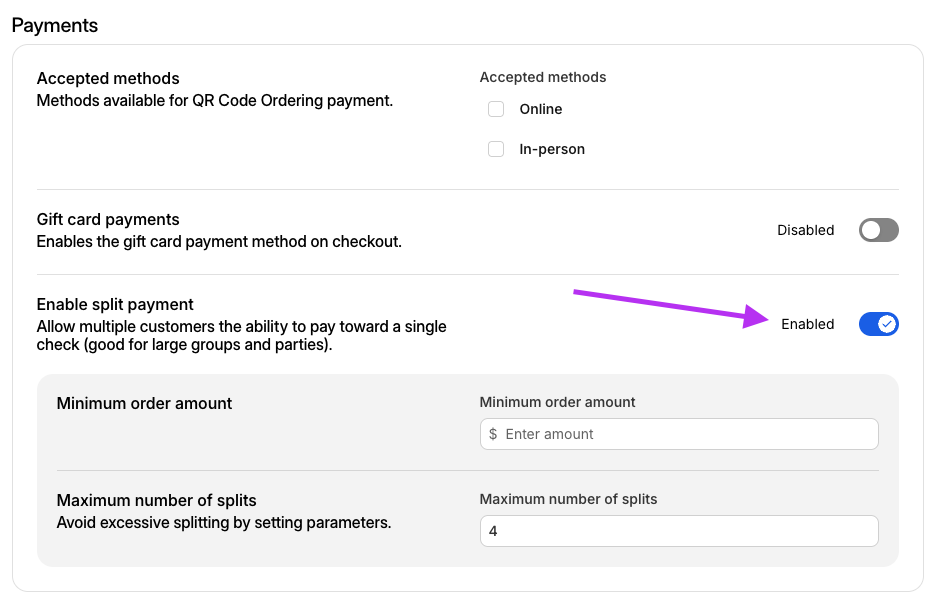This screenshot has width=944, height=606.
Task: Tick the In-person payment checkbox
Action: (496, 149)
